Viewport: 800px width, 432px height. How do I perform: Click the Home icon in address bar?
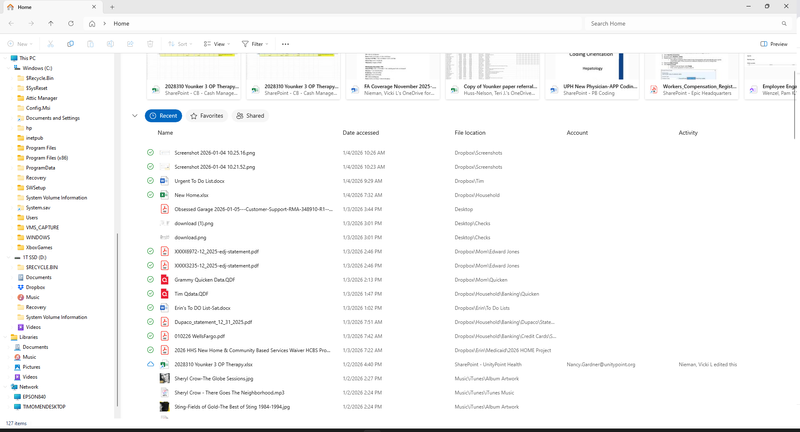92,23
